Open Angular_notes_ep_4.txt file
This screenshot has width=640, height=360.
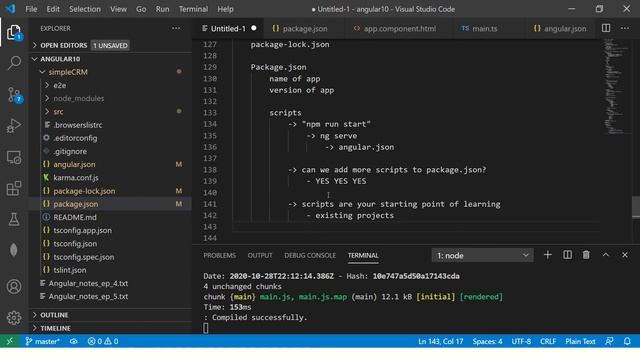[x=88, y=283]
